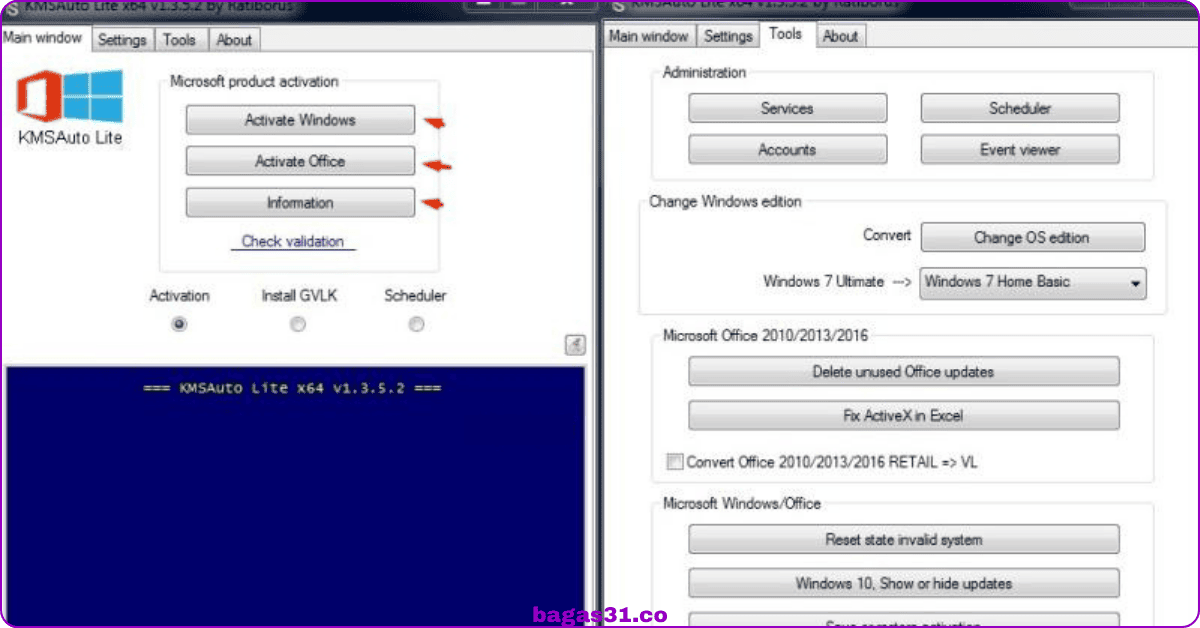Click the Change OS edition button
The image size is (1200, 628).
point(1032,238)
